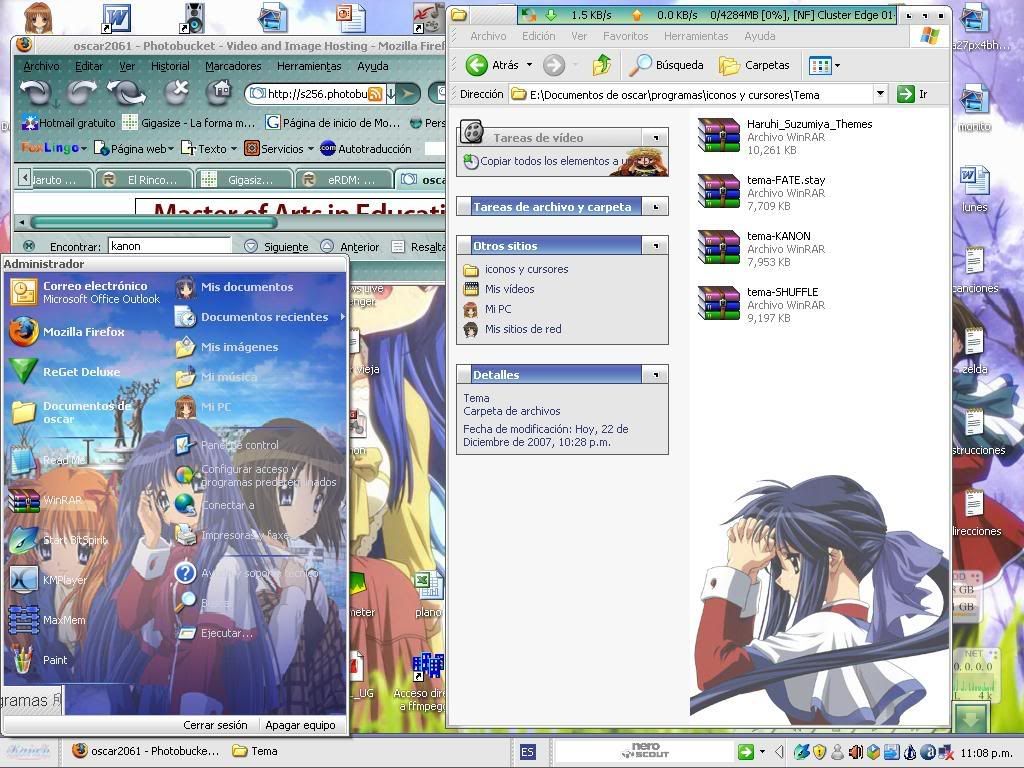Open Mis imágenes in Start menu
Image resolution: width=1024 pixels, height=768 pixels.
[x=227, y=347]
